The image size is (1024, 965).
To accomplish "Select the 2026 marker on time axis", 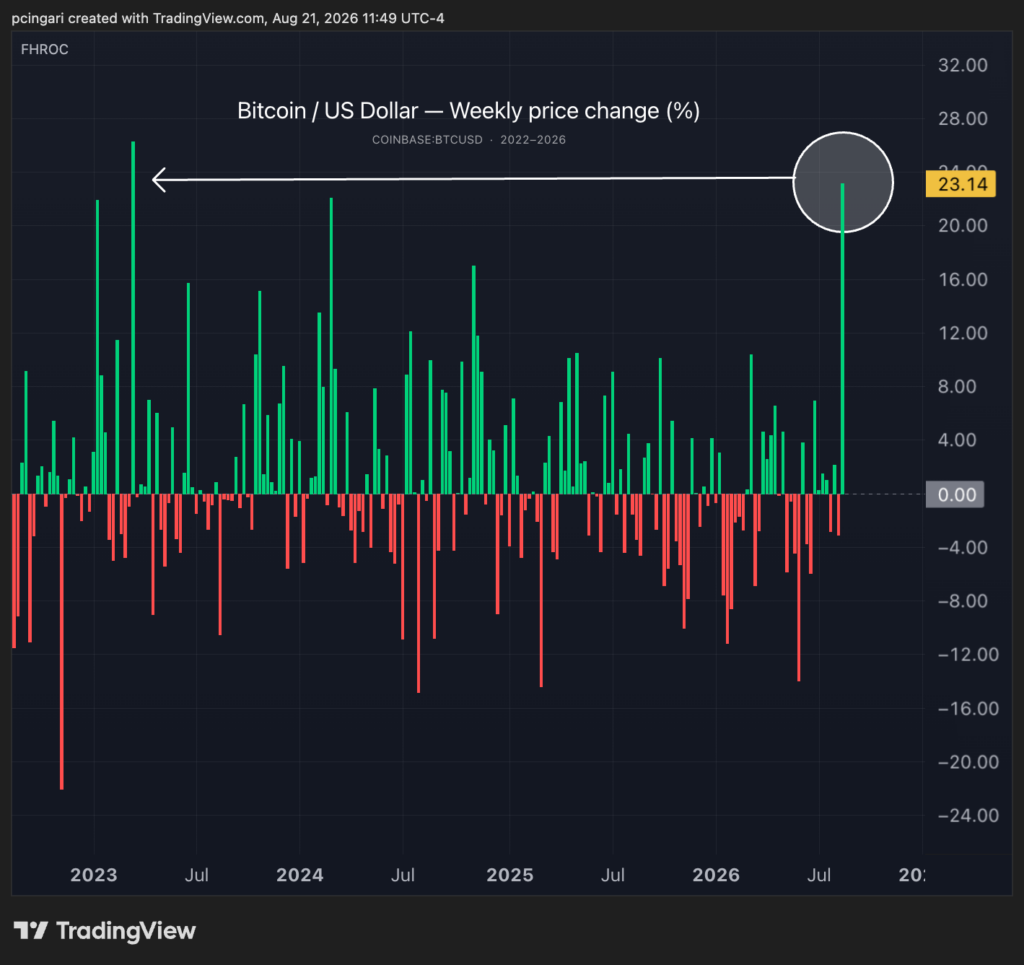I will 716,875.
